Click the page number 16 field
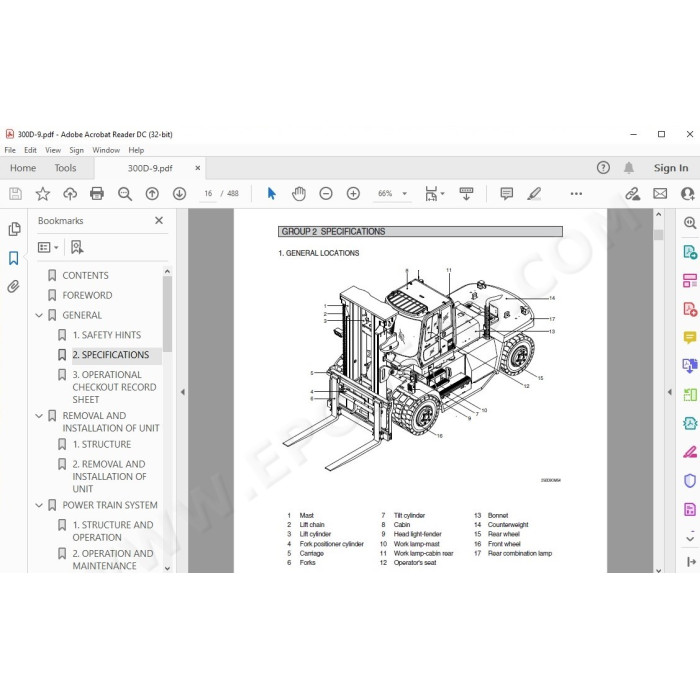 (208, 193)
